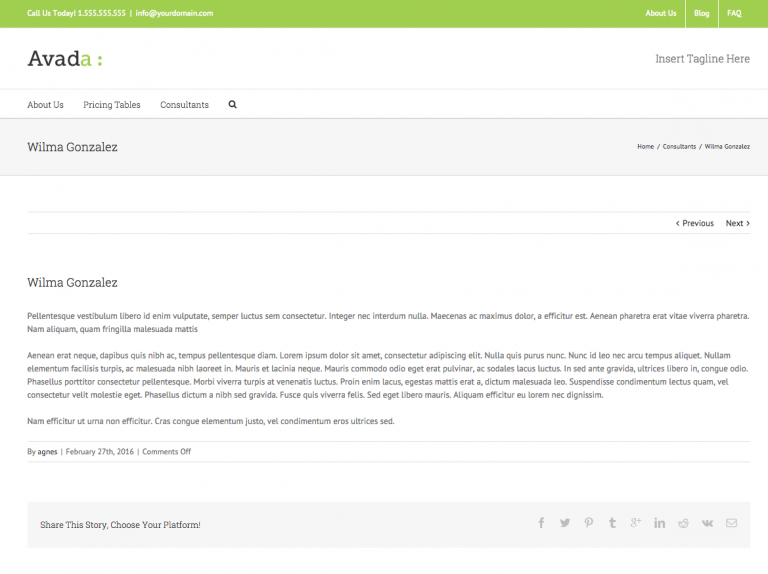This screenshot has width=768, height=574.
Task: Click the Consultants breadcrumb link
Action: pyautogui.click(x=679, y=146)
